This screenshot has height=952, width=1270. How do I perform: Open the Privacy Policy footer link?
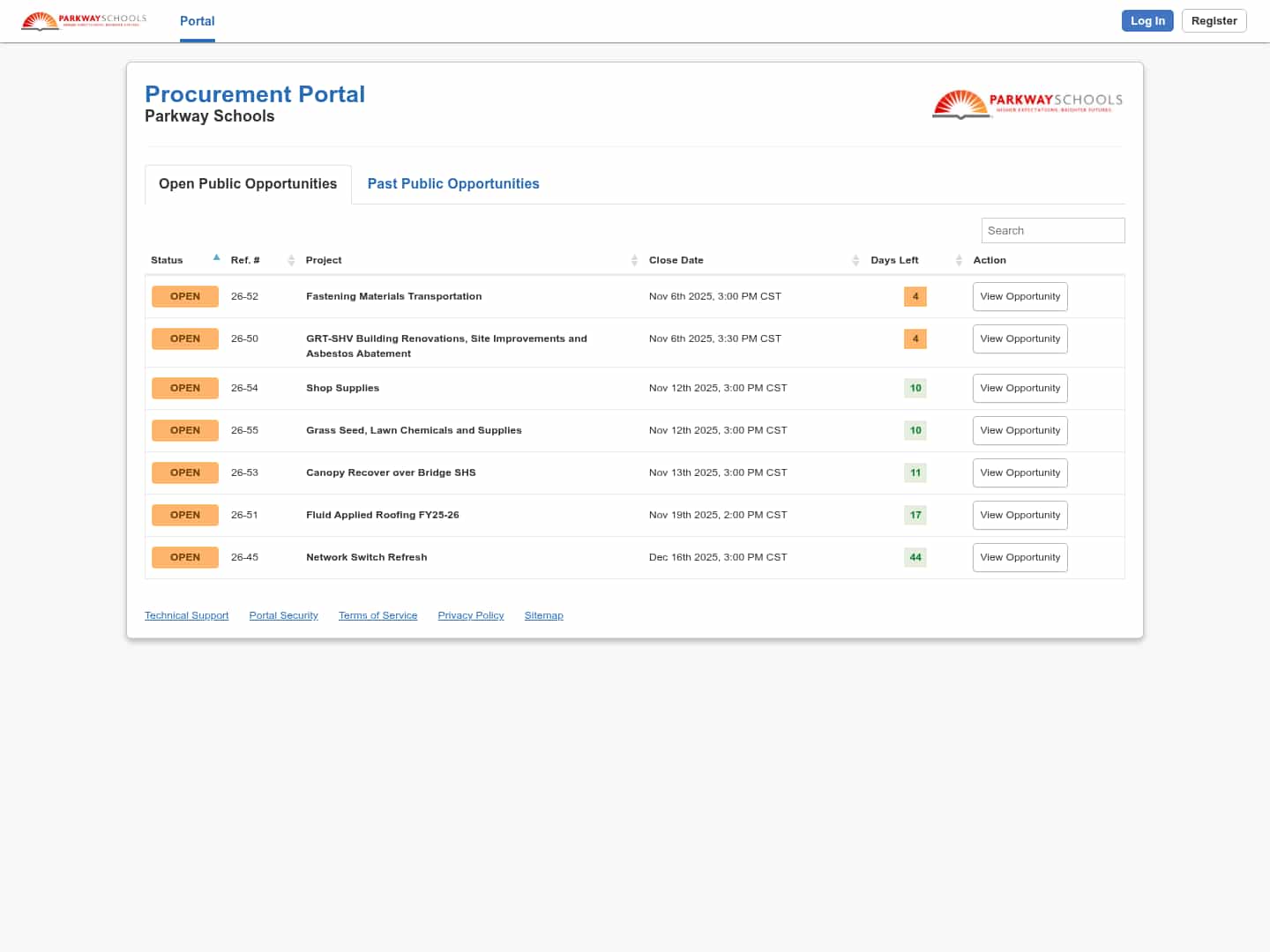point(470,615)
